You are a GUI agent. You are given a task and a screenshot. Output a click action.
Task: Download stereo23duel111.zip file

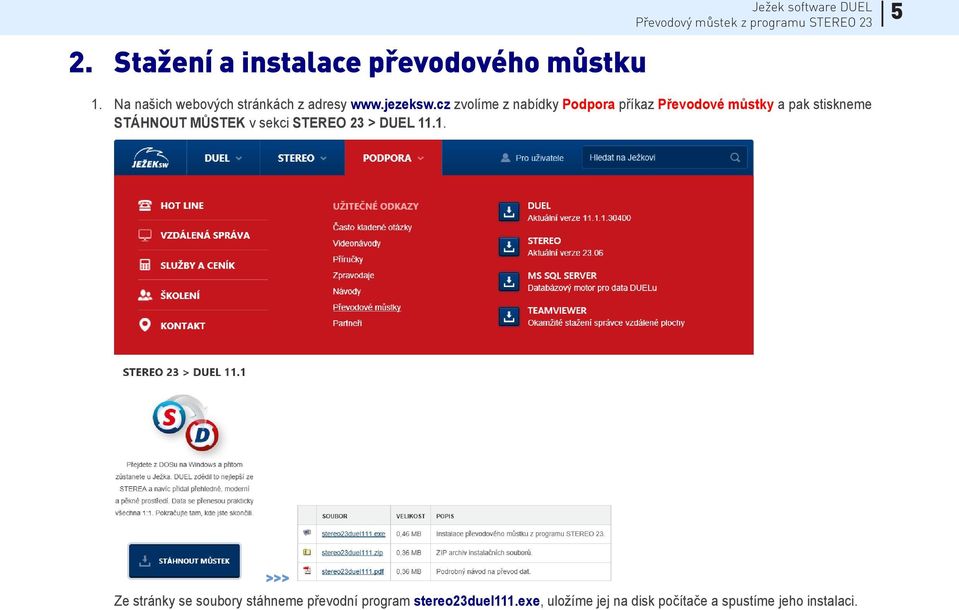pos(352,552)
